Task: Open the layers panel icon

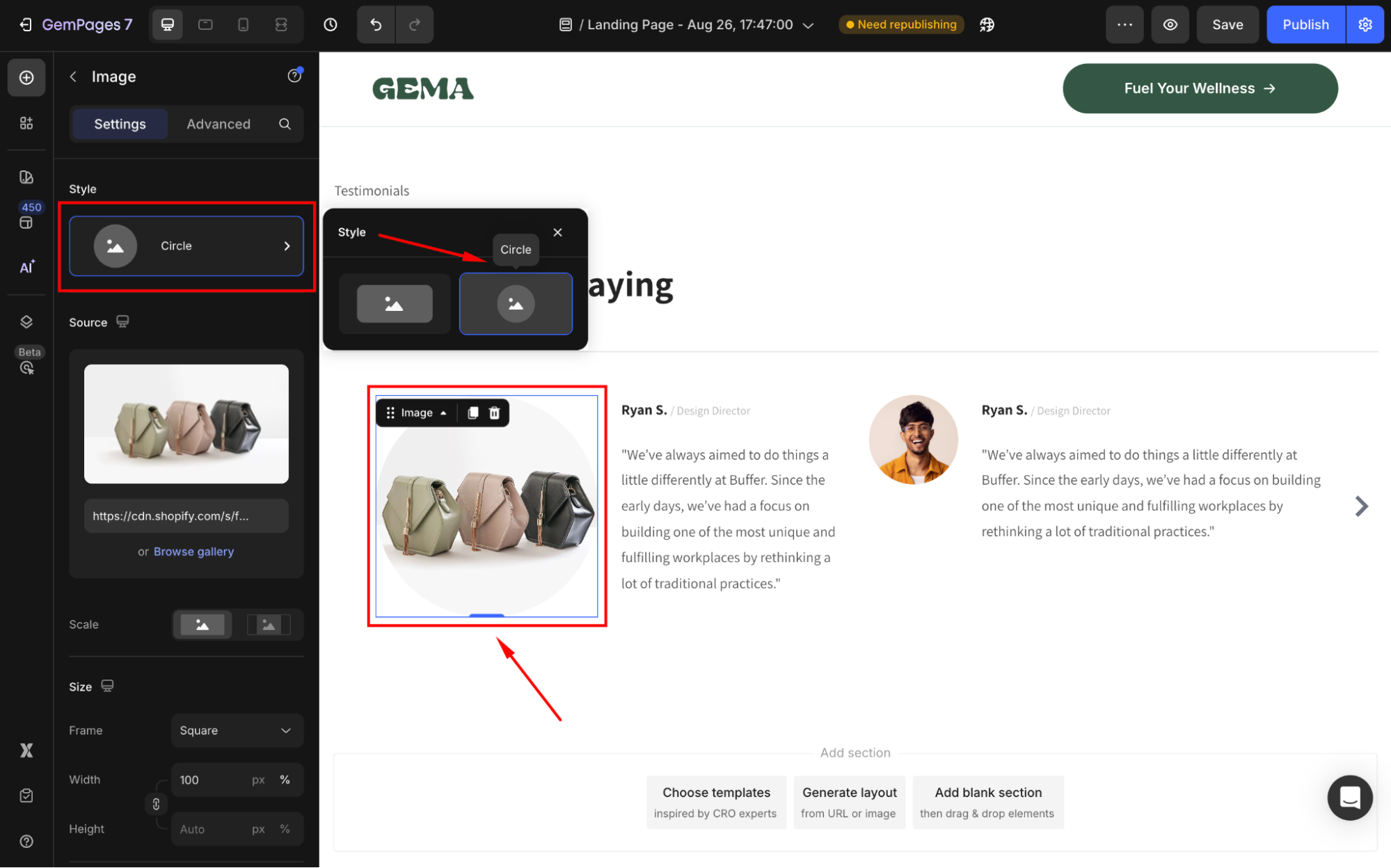Action: [26, 321]
